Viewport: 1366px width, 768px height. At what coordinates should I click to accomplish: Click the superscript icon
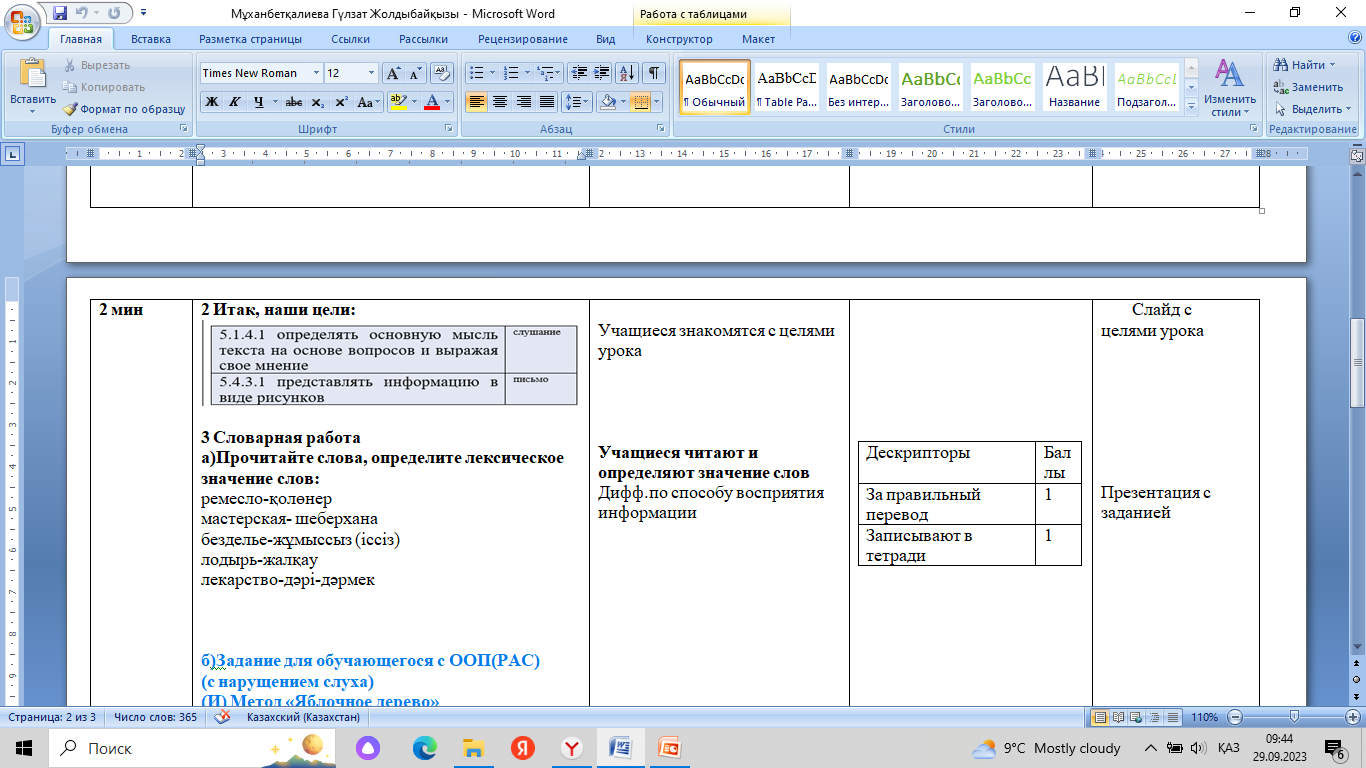coord(341,102)
